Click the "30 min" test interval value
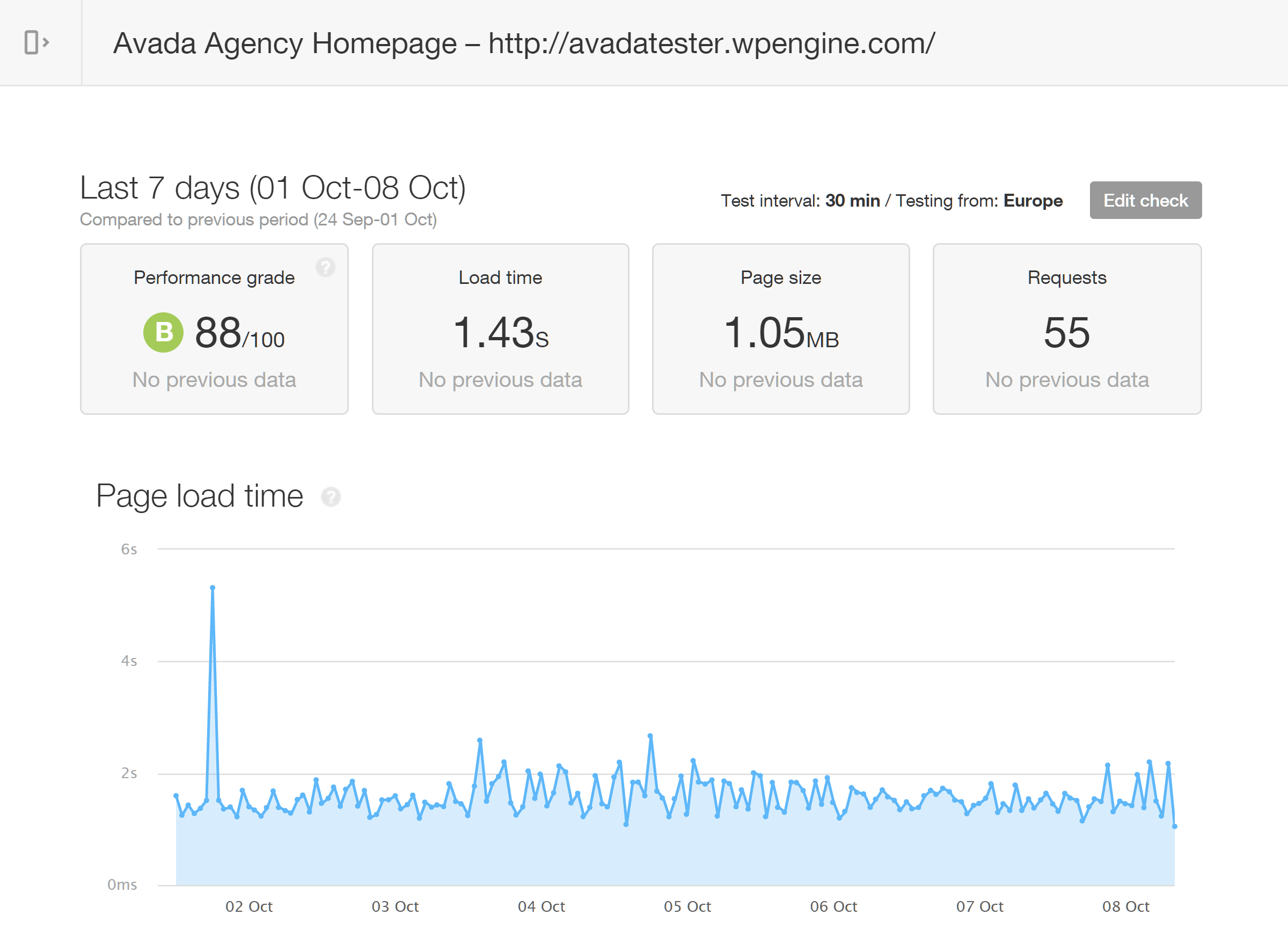 [852, 201]
